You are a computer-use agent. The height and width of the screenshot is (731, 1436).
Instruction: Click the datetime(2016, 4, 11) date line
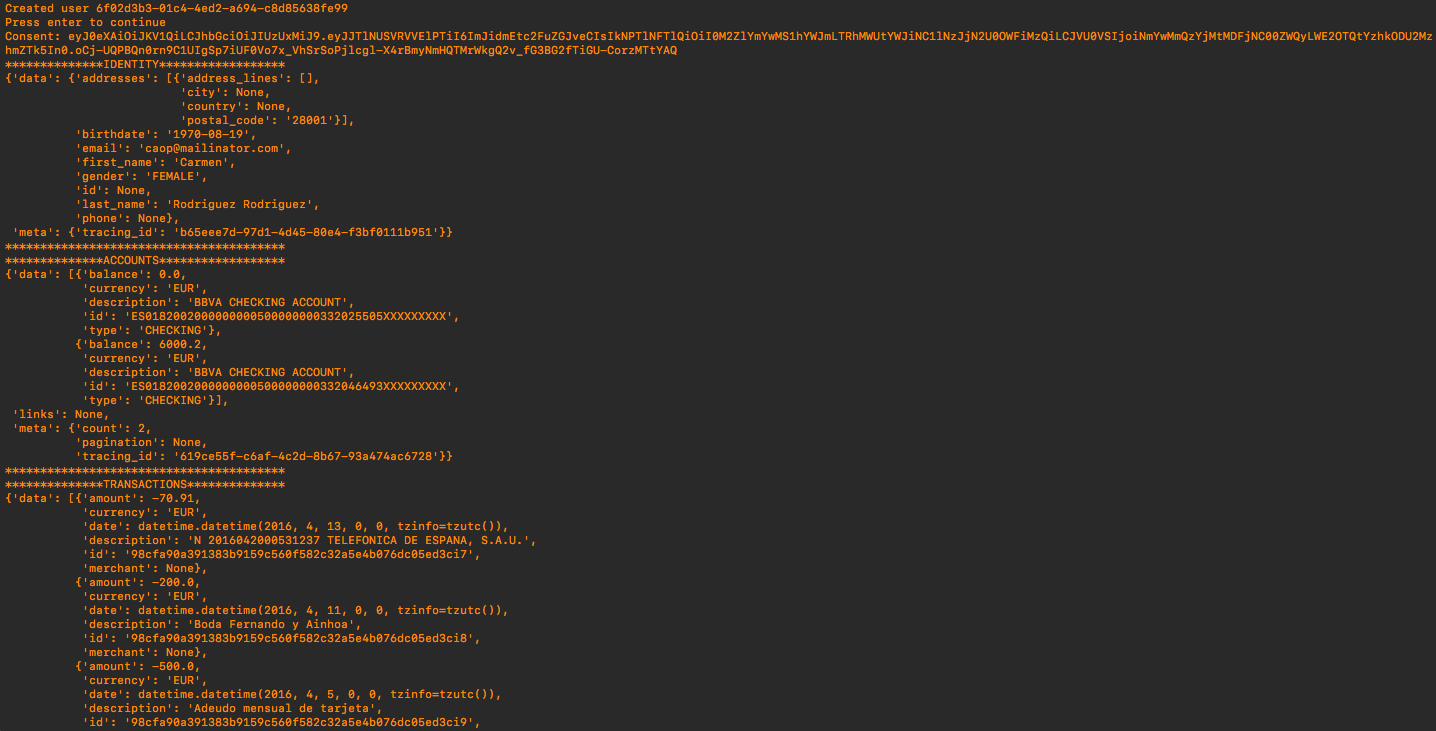click(296, 610)
